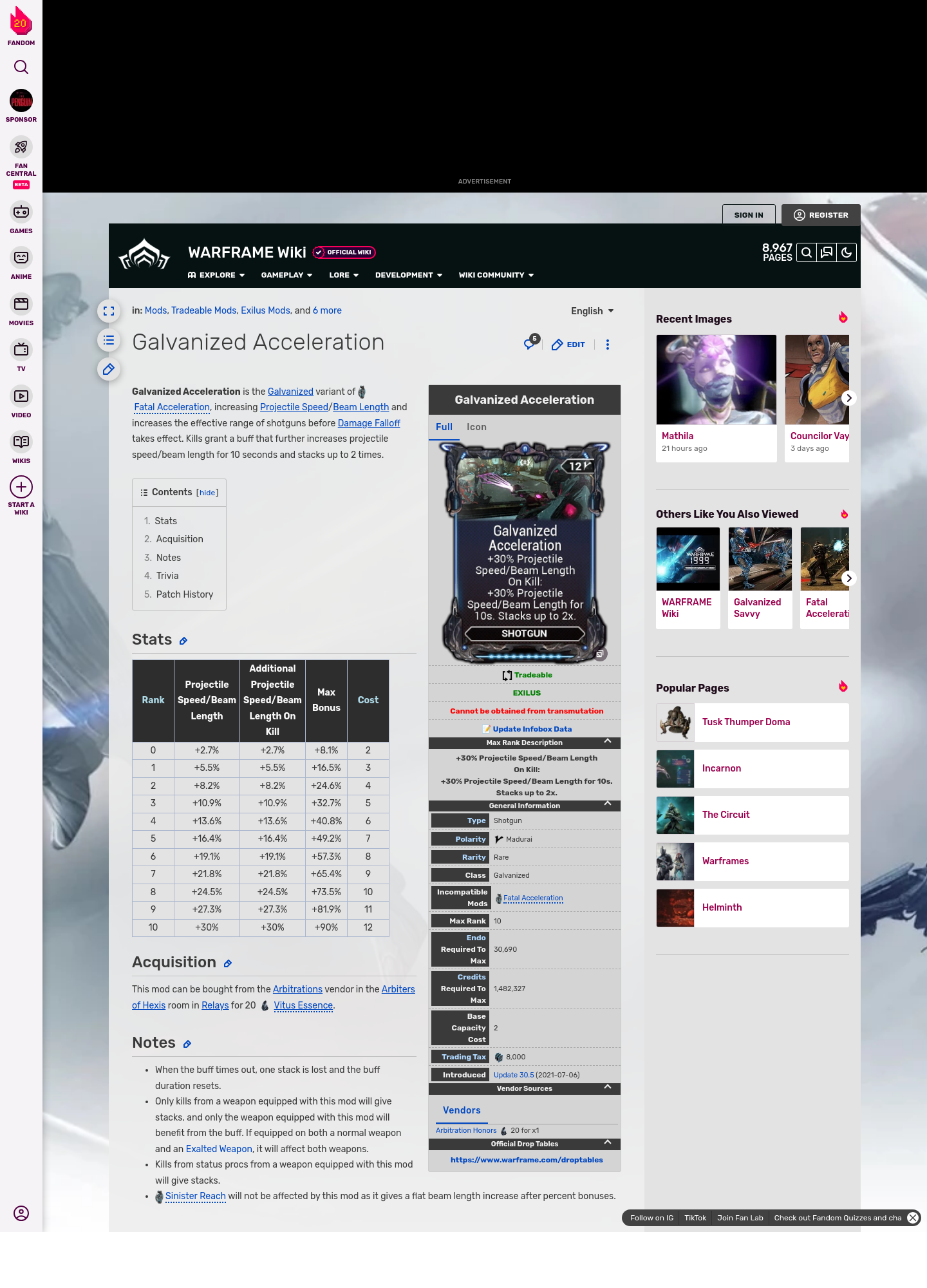Click '6 more' categories link
The height and width of the screenshot is (1288, 927).
click(327, 310)
